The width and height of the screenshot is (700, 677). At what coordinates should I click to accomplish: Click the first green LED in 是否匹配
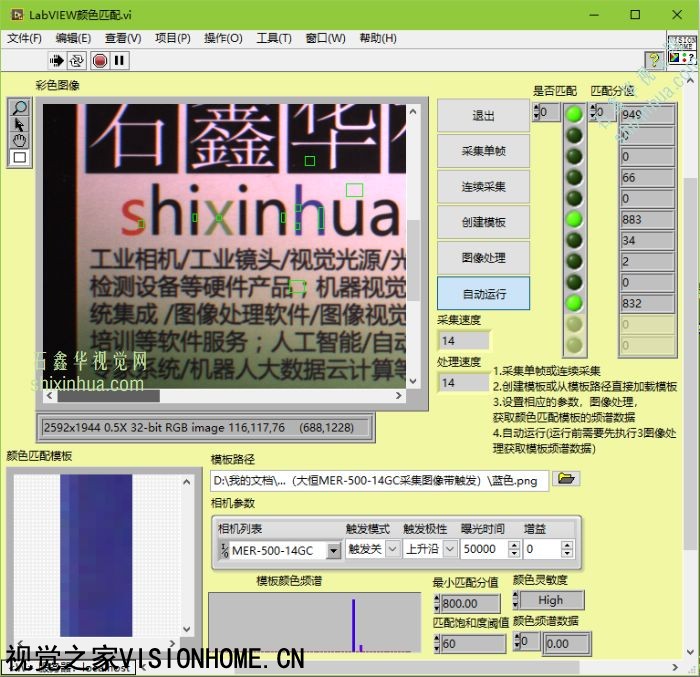[574, 114]
